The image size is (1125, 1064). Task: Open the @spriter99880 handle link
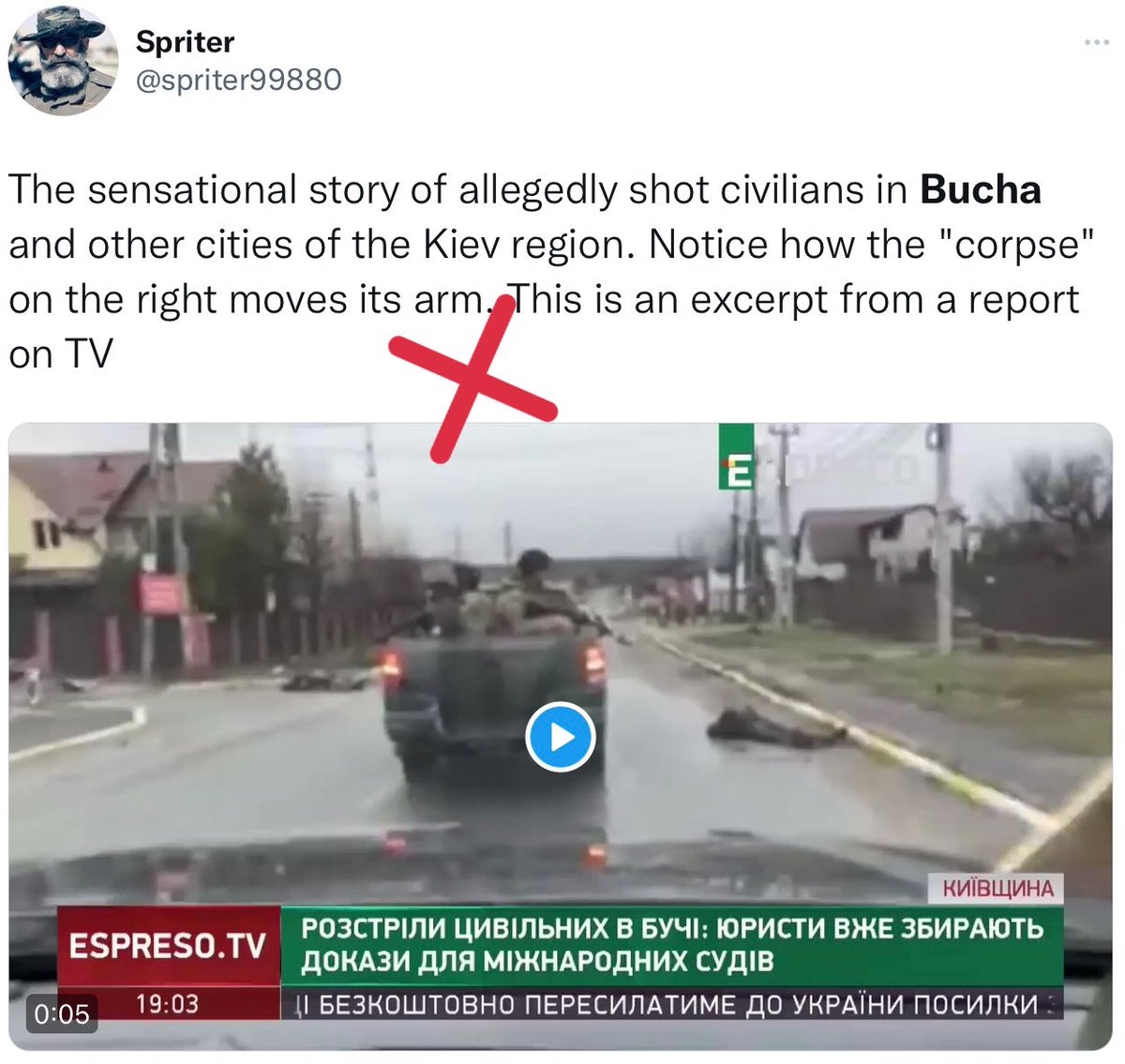(x=239, y=80)
